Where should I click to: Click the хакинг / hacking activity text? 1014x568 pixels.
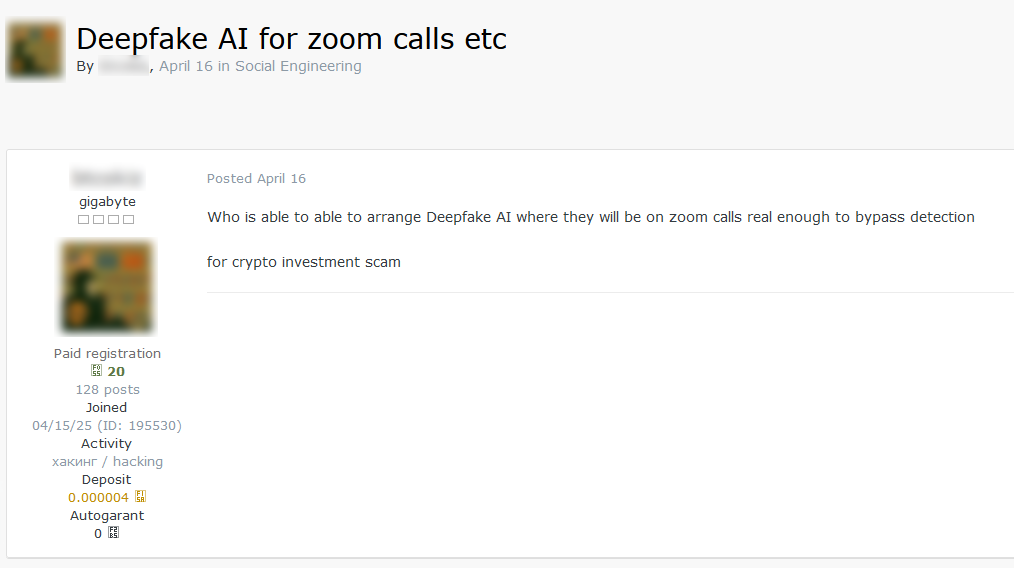(107, 461)
